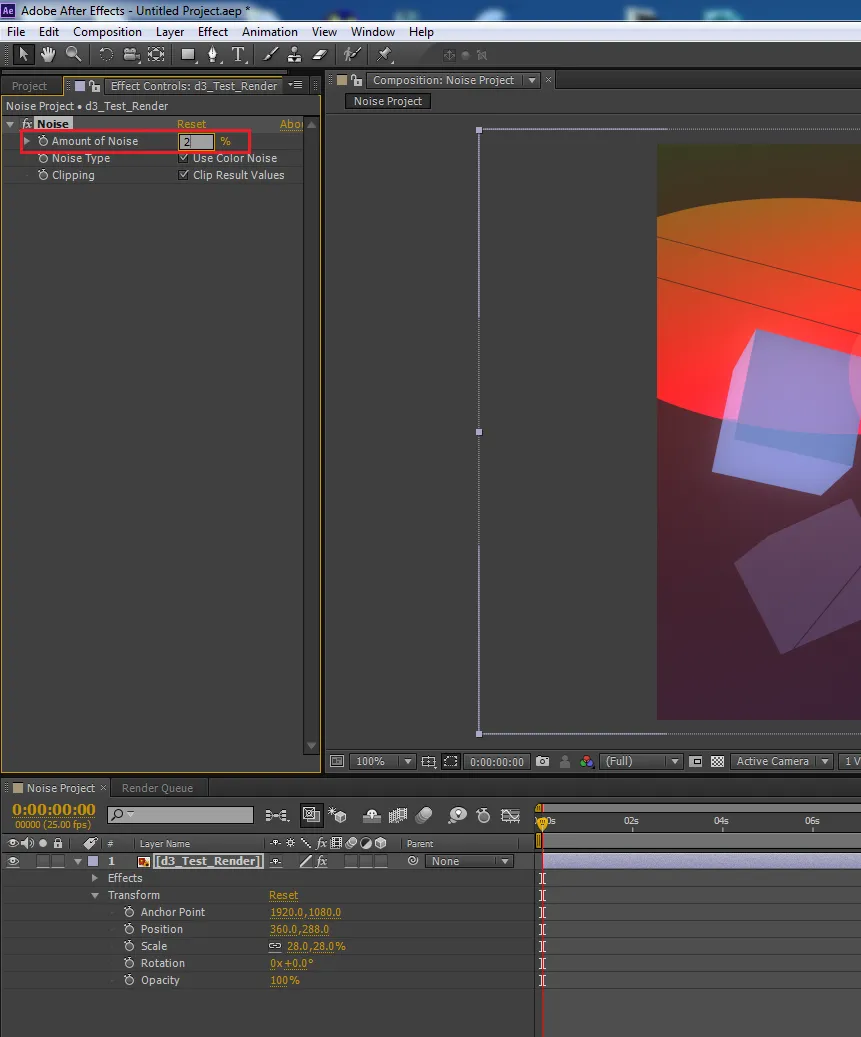Select the Hand tool in the toolbar

pyautogui.click(x=46, y=55)
